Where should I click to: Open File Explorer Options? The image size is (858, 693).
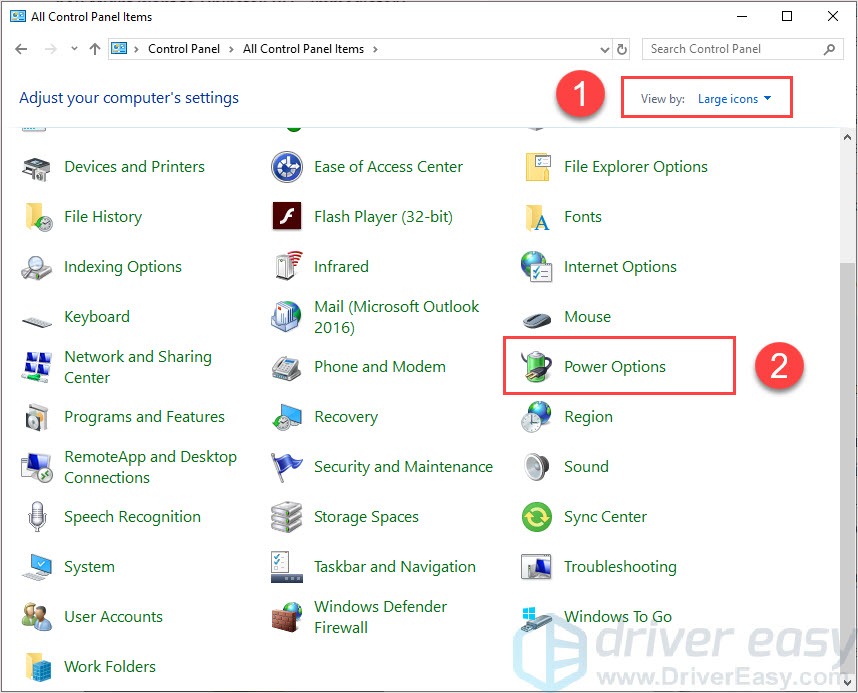(636, 167)
